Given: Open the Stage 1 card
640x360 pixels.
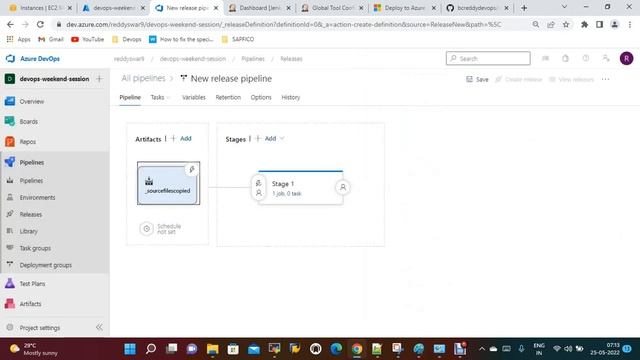Looking at the screenshot, I should pos(301,188).
